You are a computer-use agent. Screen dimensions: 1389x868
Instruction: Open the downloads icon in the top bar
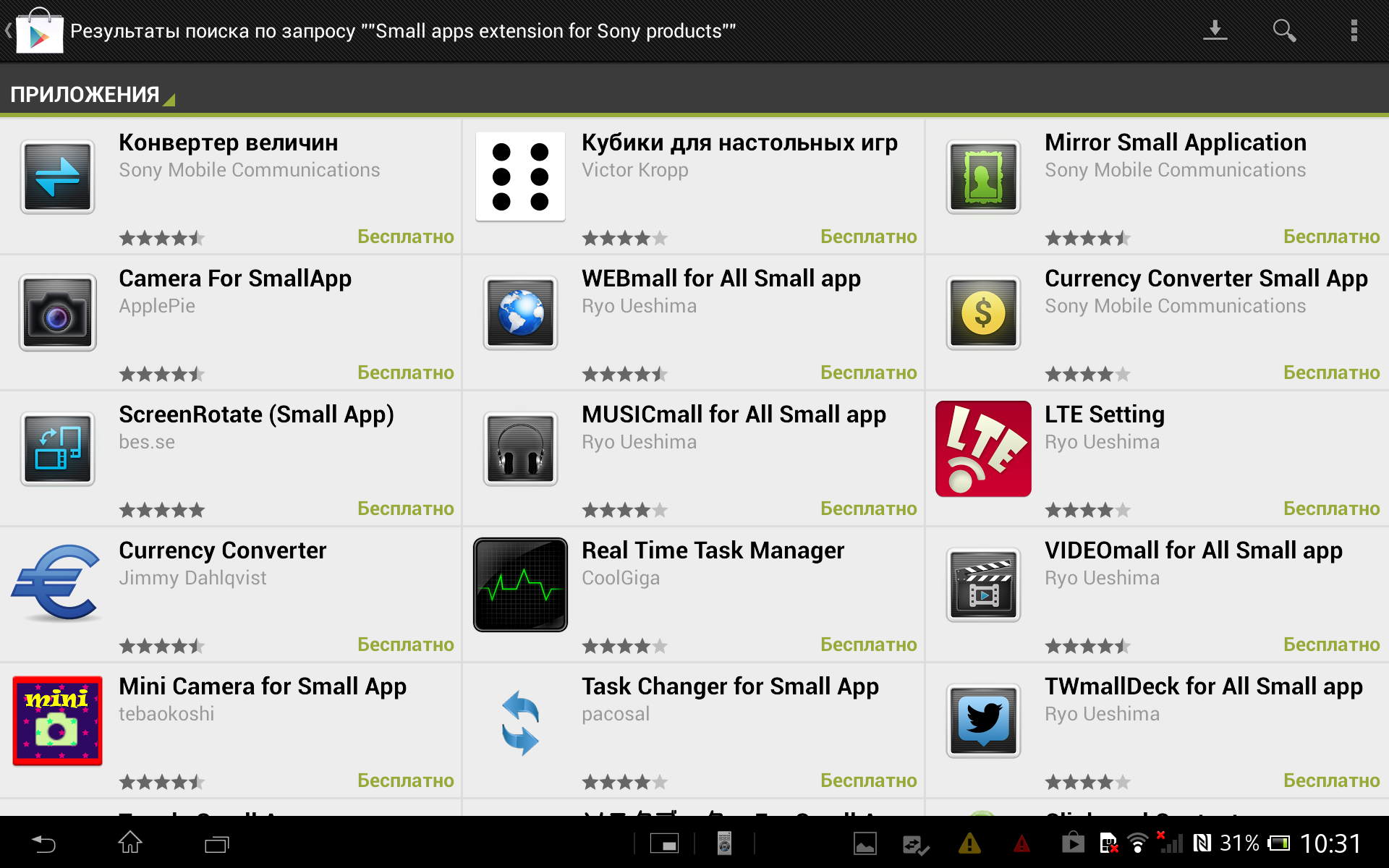[1215, 30]
